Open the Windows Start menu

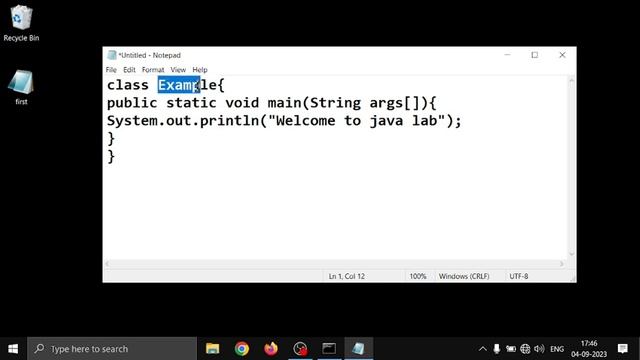pos(13,349)
